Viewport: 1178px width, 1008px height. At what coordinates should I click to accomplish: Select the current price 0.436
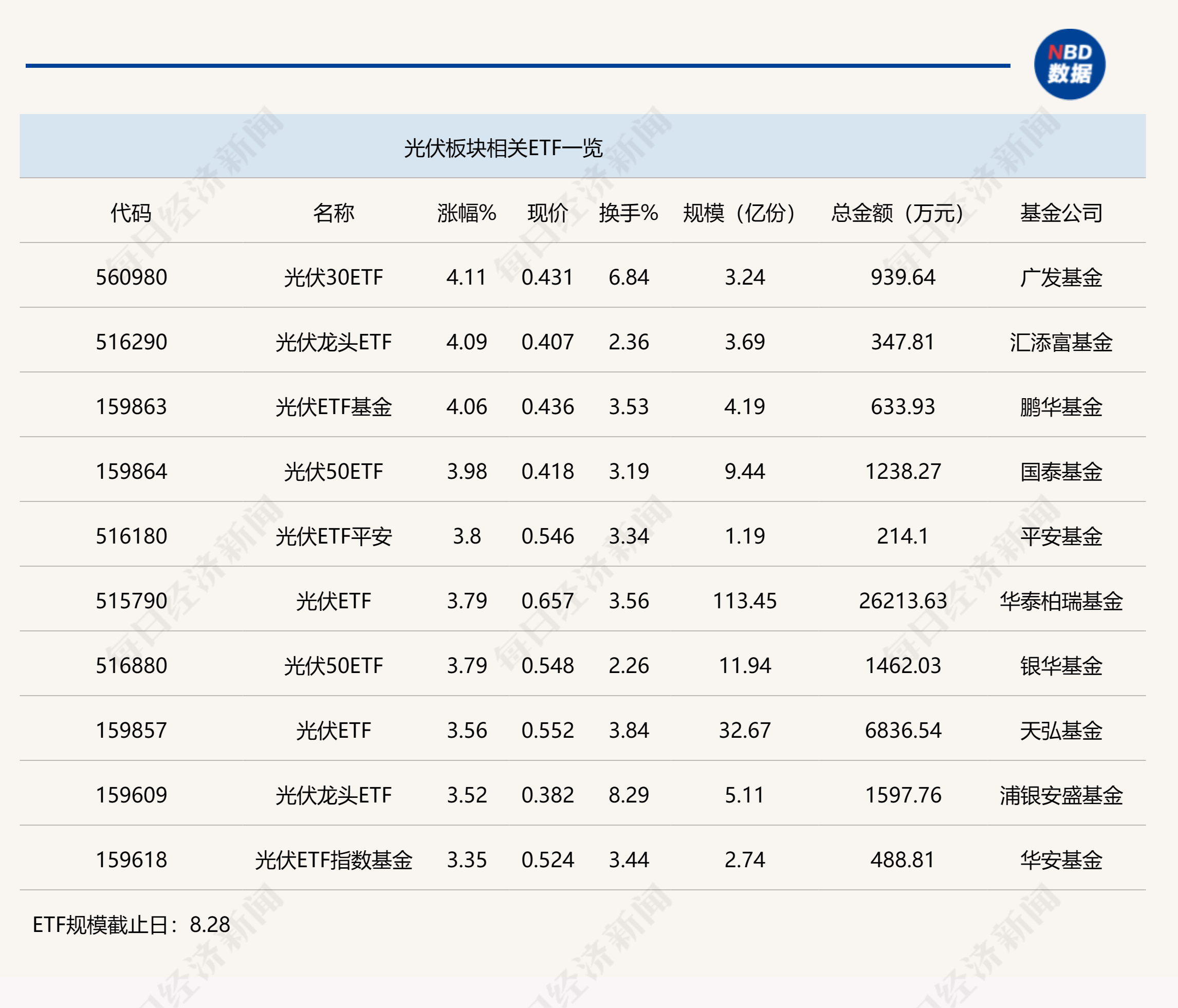[547, 407]
